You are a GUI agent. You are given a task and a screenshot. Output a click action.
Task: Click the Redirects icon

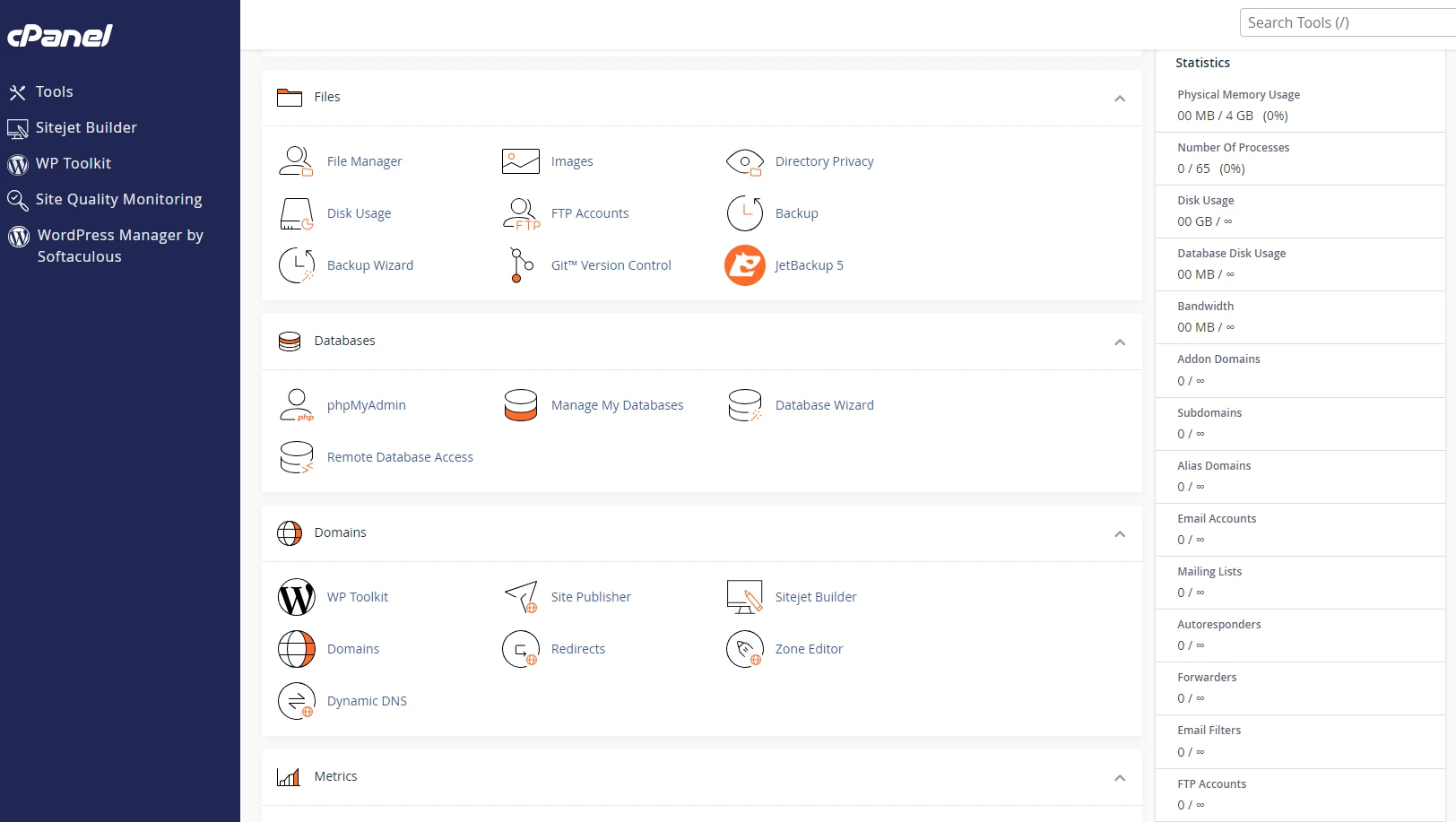click(521, 649)
